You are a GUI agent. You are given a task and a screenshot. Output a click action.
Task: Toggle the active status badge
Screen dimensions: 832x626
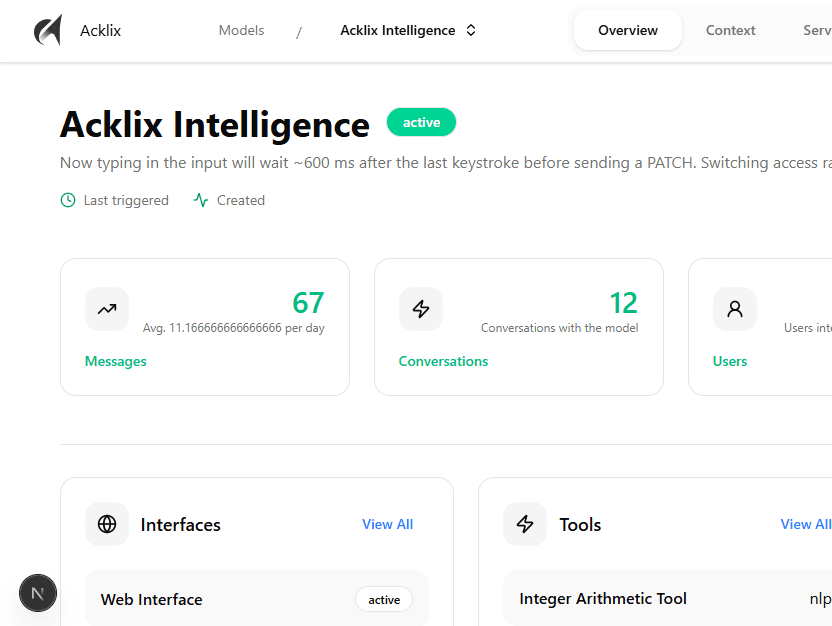tap(421, 122)
